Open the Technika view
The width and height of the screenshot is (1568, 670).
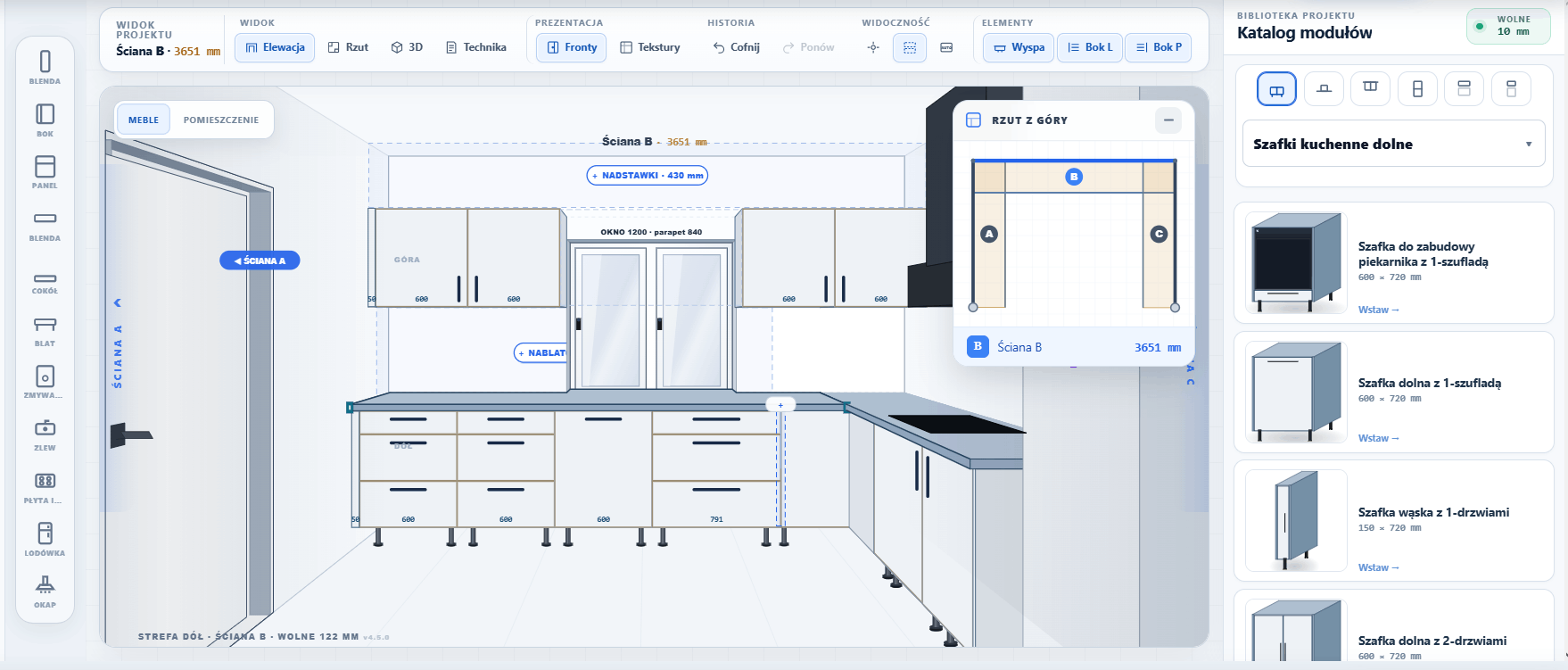[476, 47]
